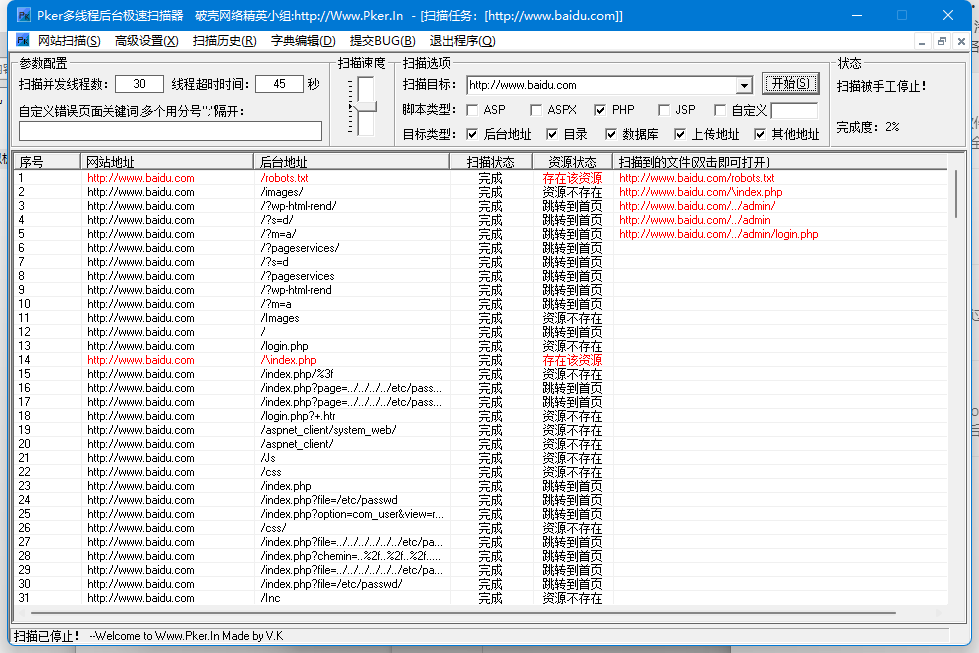Maximize the main Pker window
The height and width of the screenshot is (653, 979).
point(902,15)
